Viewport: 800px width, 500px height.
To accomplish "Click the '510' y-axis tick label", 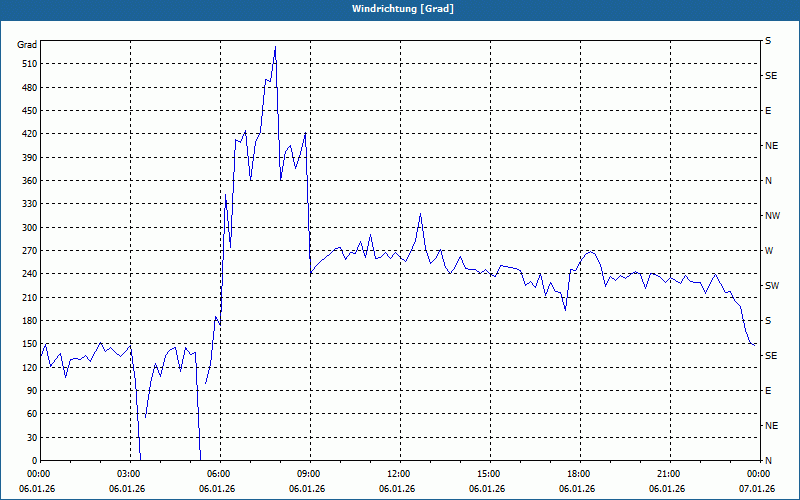I will 30,64.
